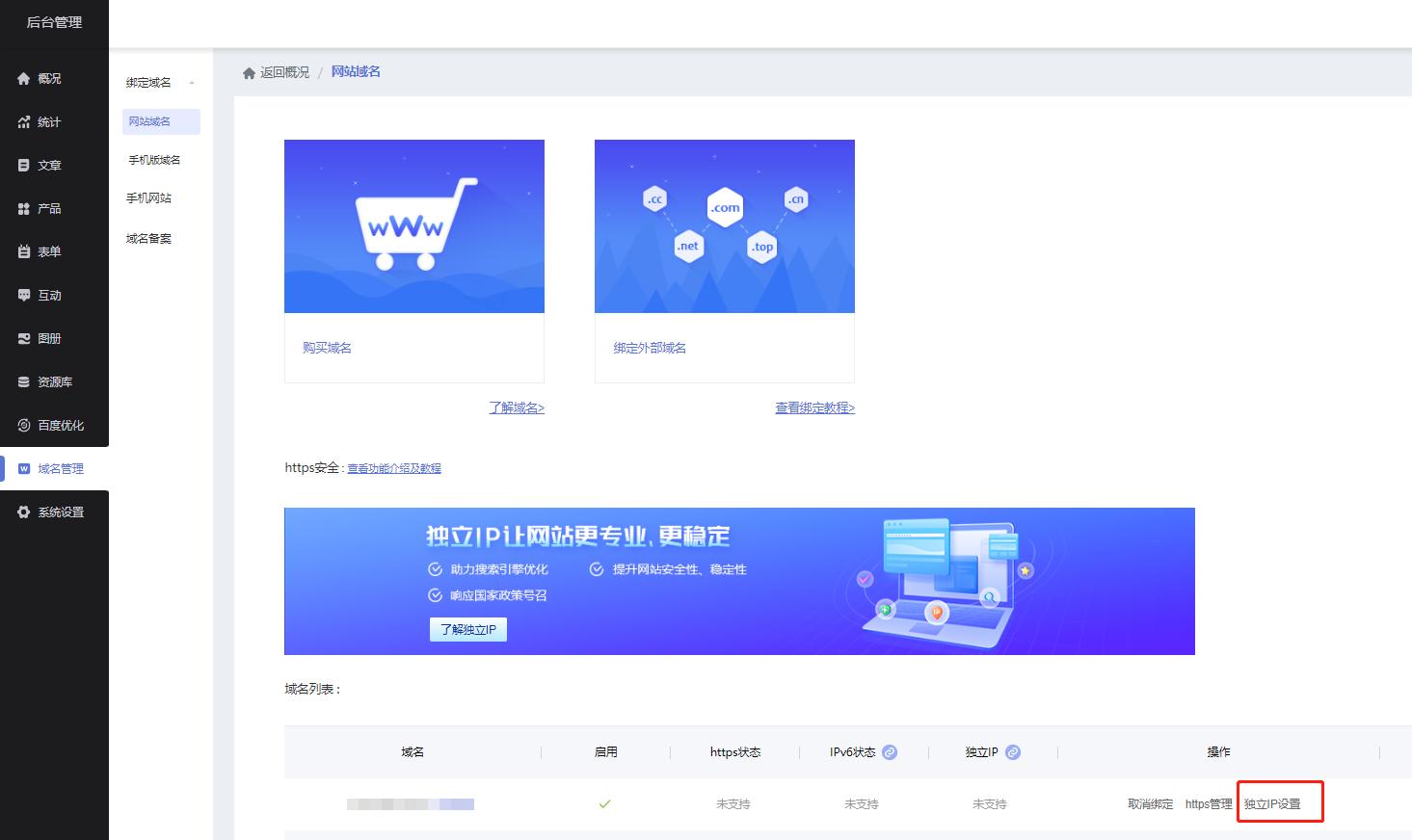1412x840 pixels.
Task: Click the 产品 grid icon
Action: tap(24, 209)
